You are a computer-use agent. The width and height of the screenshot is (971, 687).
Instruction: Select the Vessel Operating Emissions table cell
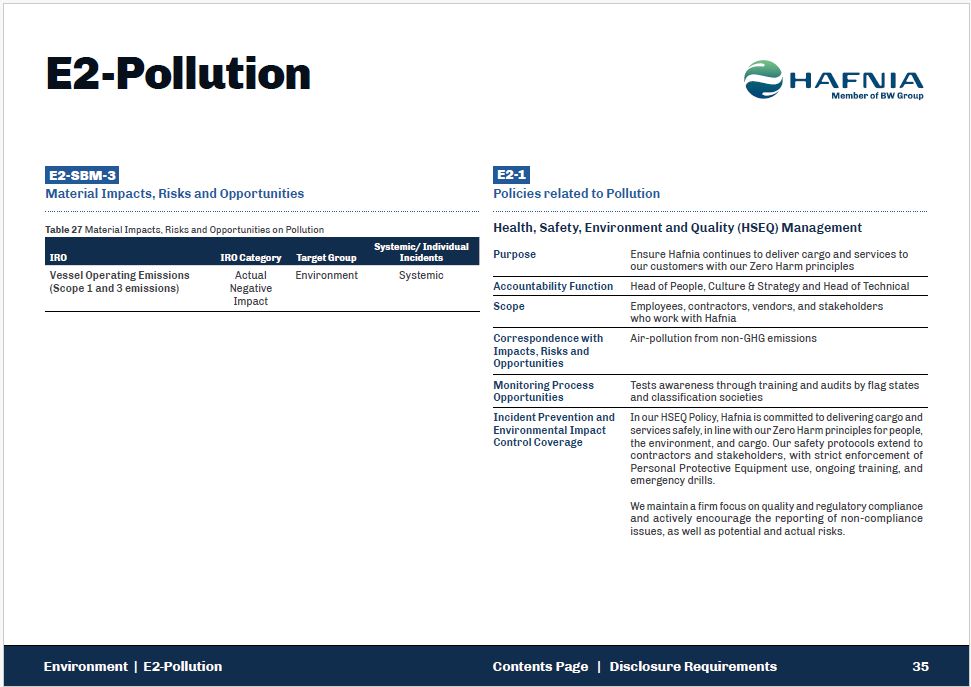click(x=119, y=282)
